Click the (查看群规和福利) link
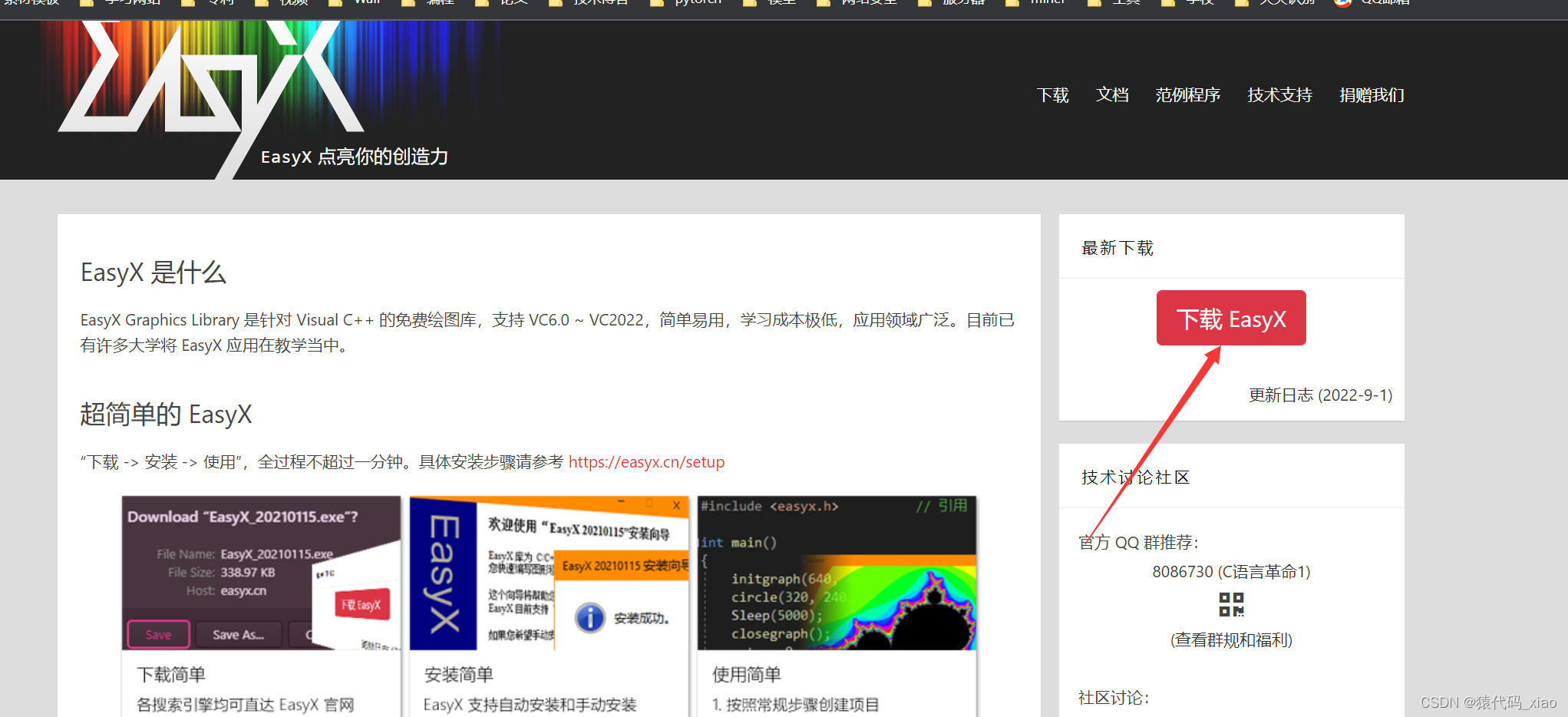Image resolution: width=1568 pixels, height=717 pixels. (x=1231, y=640)
